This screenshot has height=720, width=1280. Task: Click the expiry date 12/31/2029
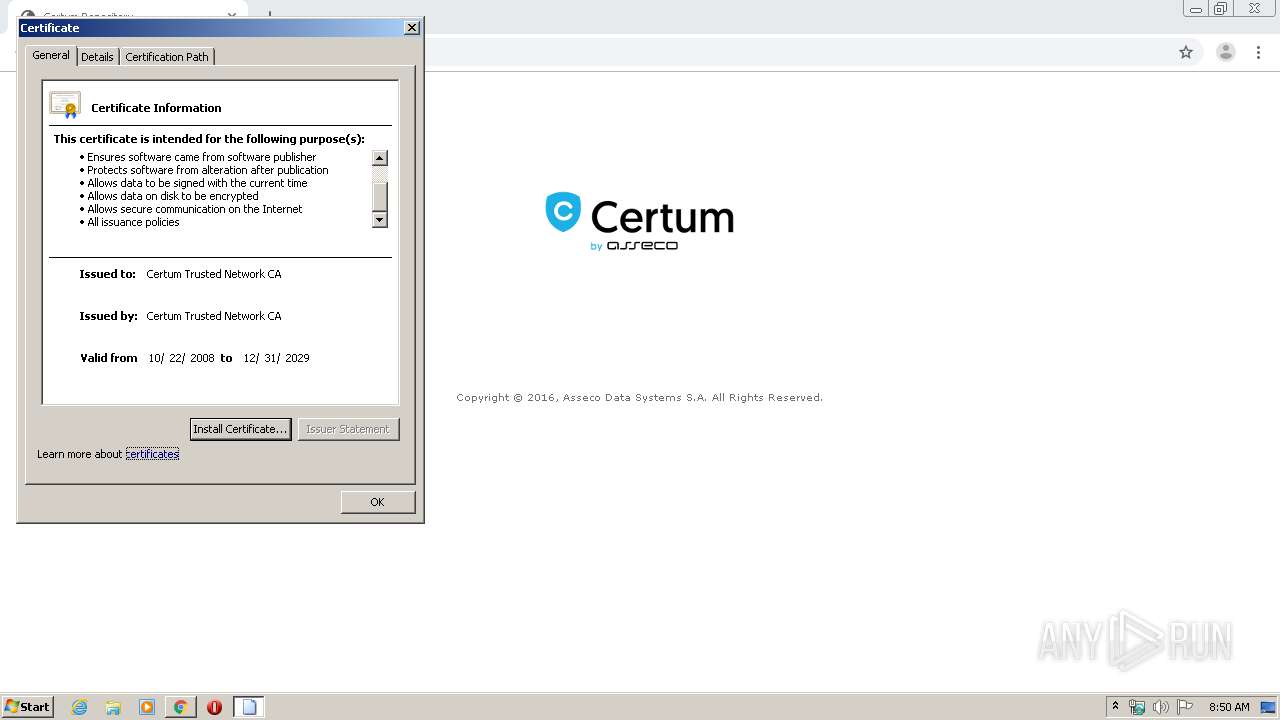[x=276, y=358]
